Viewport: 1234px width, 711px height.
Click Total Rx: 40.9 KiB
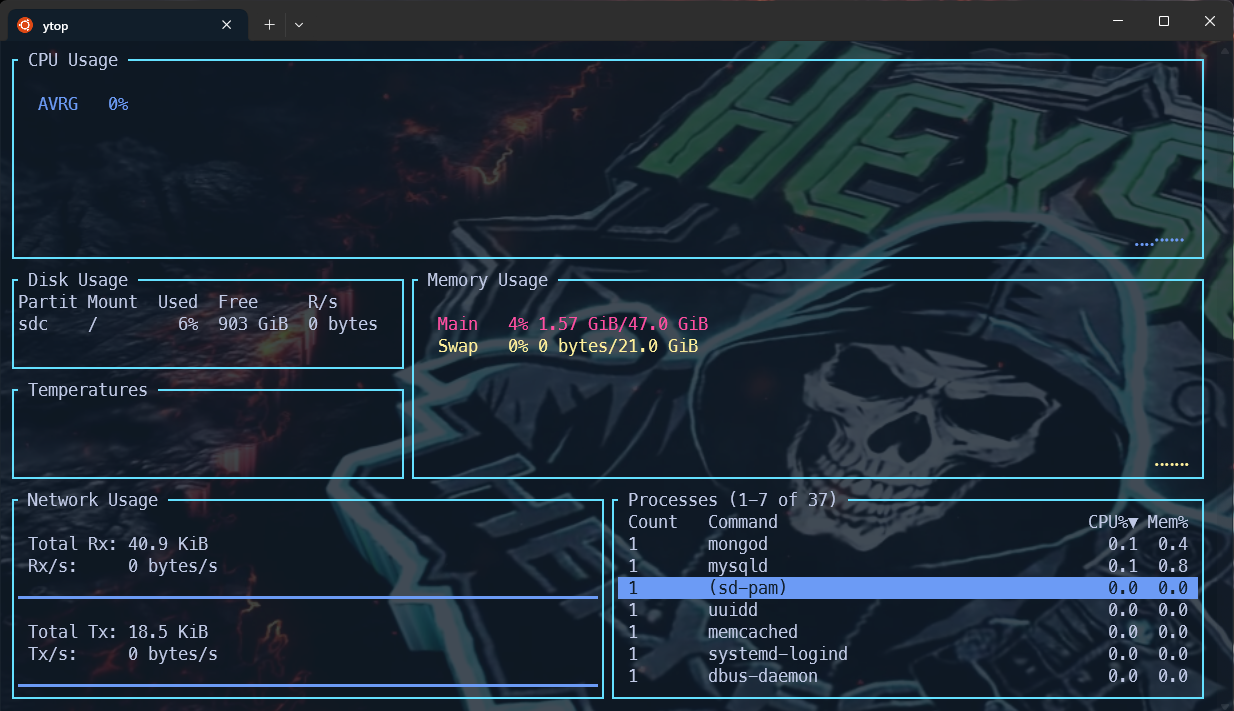118,544
